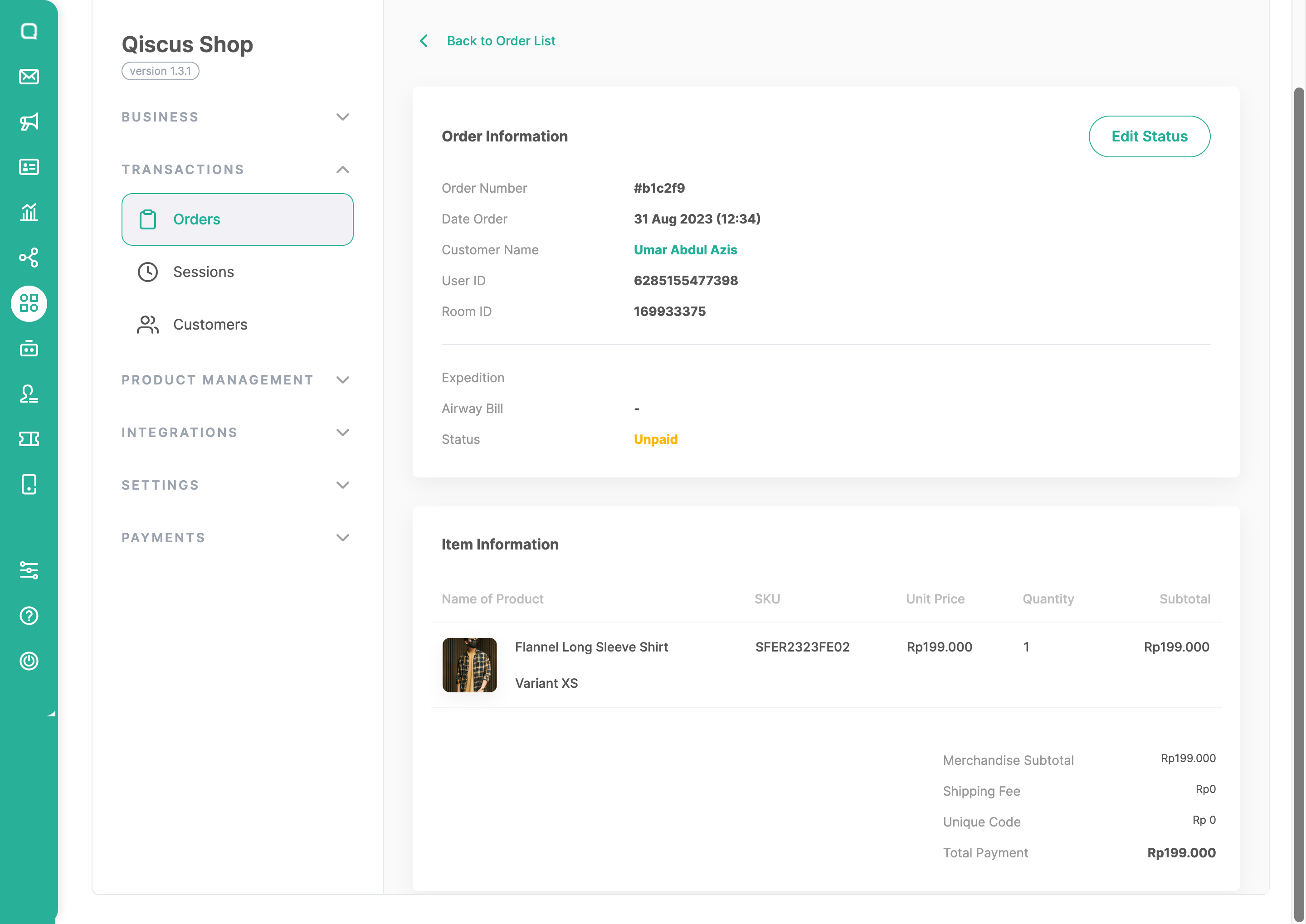This screenshot has height=924, width=1306.
Task: Expand the Payments section
Action: (237, 538)
